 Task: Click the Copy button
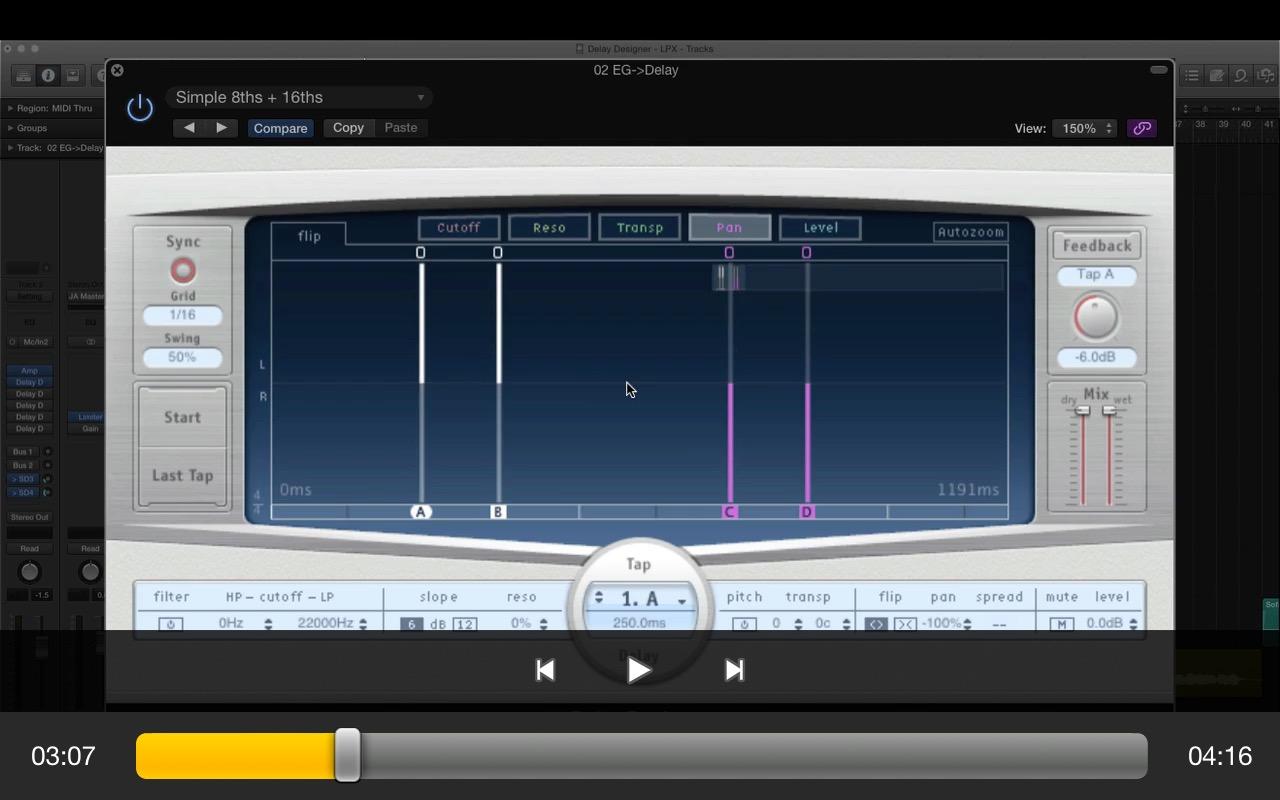pyautogui.click(x=348, y=128)
